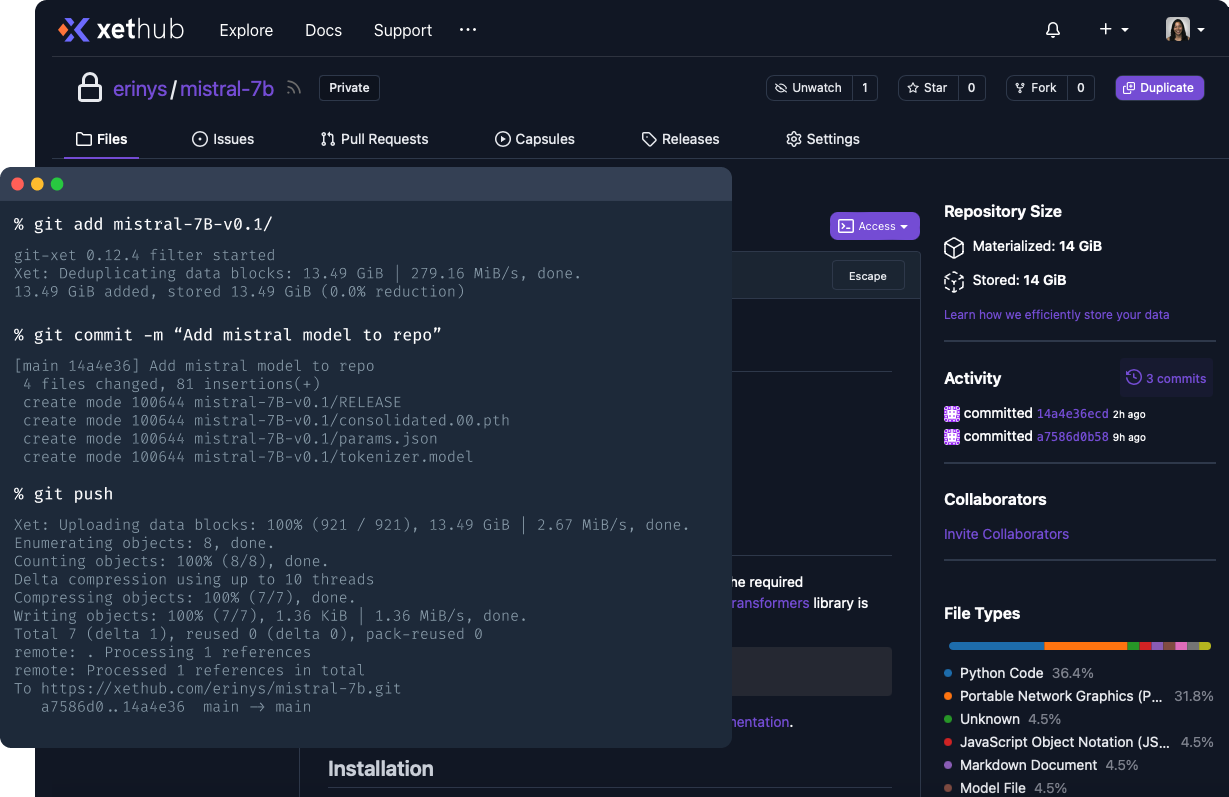Click the watchers count 1
The height and width of the screenshot is (797, 1229).
click(x=865, y=88)
